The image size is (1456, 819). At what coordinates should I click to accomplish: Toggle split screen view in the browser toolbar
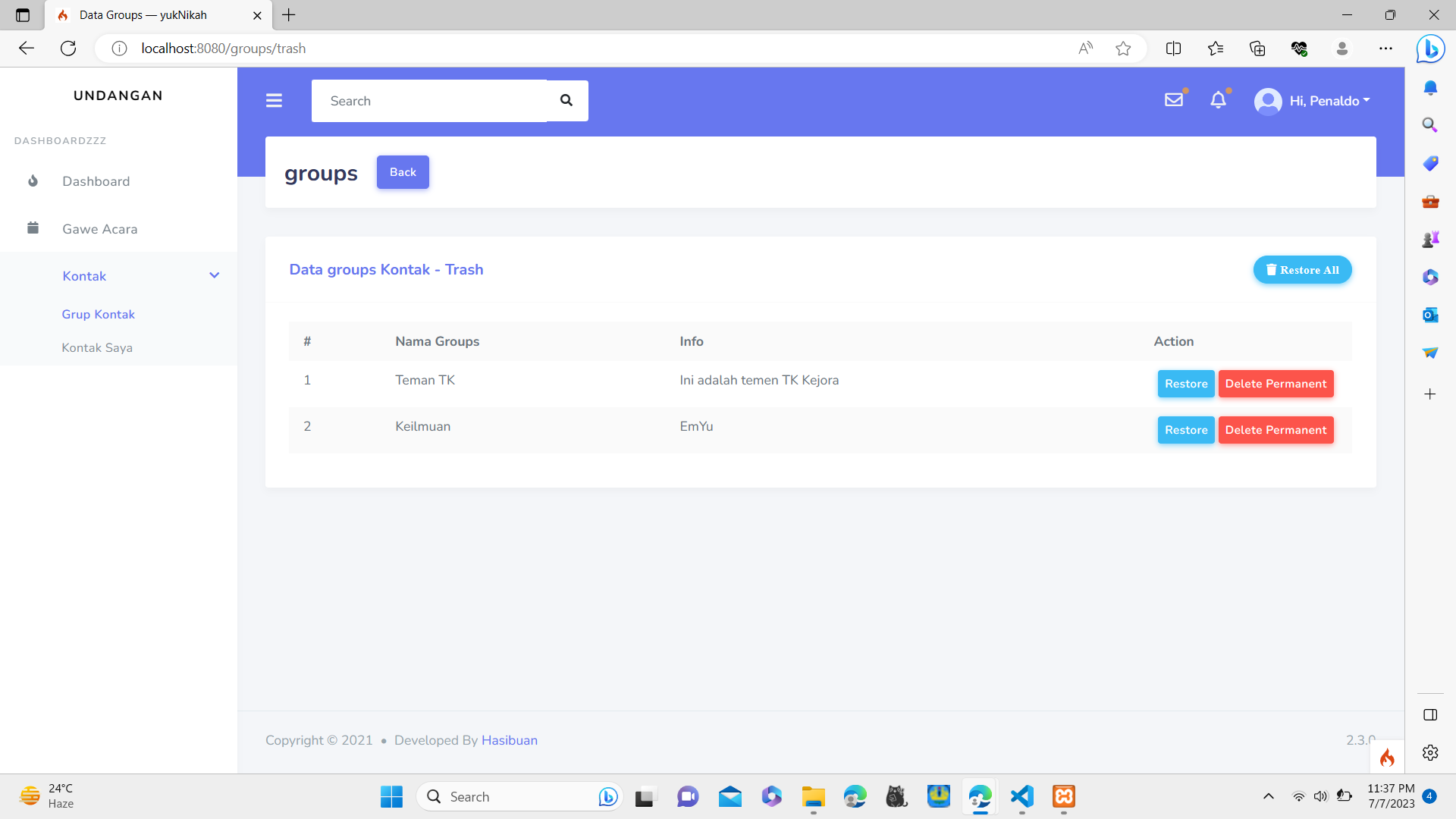pyautogui.click(x=1173, y=48)
